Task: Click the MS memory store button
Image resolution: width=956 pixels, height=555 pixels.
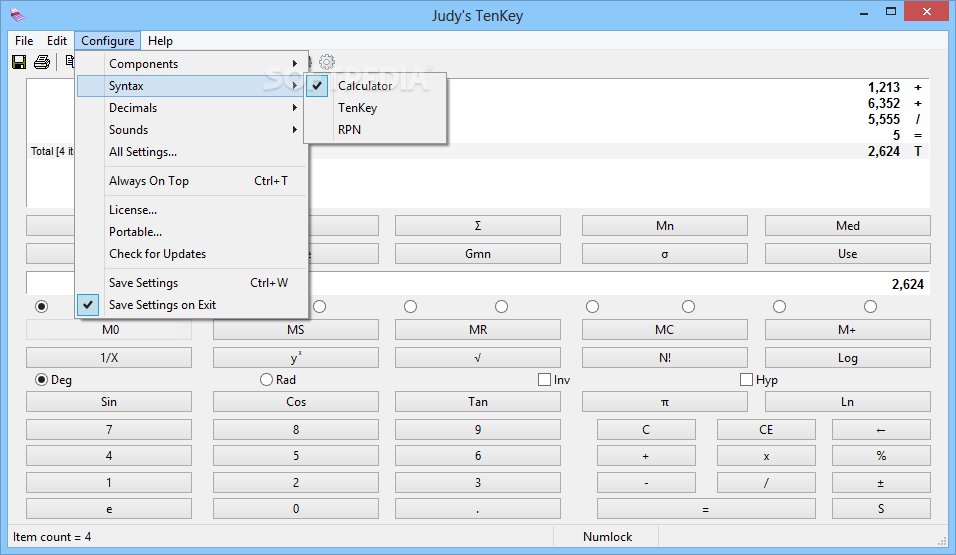Action: [x=296, y=330]
